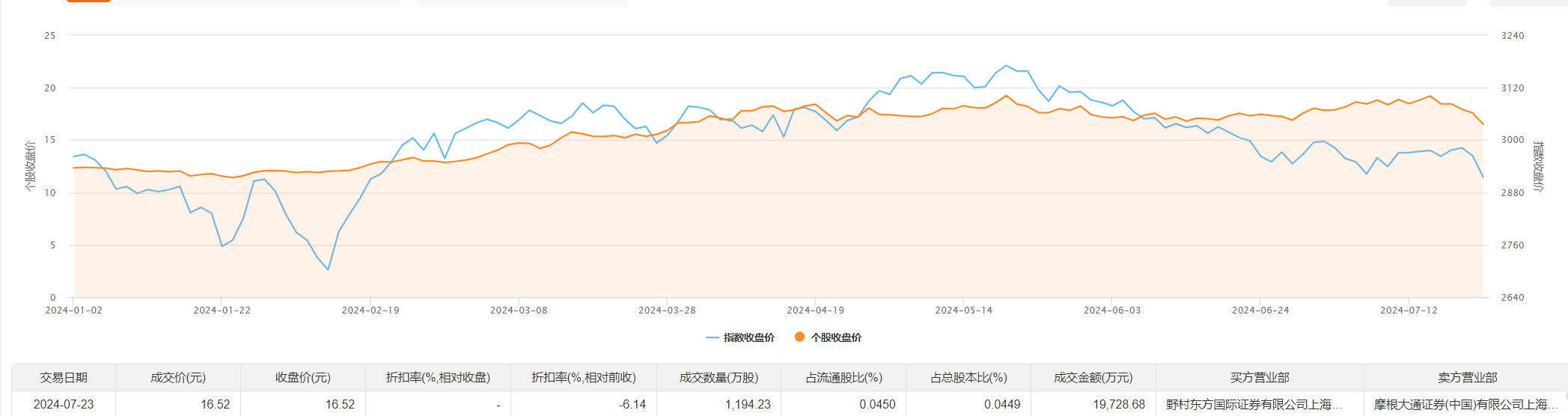Click the 2024-05-14 date on the chart axis
The height and width of the screenshot is (416, 1568).
point(963,310)
